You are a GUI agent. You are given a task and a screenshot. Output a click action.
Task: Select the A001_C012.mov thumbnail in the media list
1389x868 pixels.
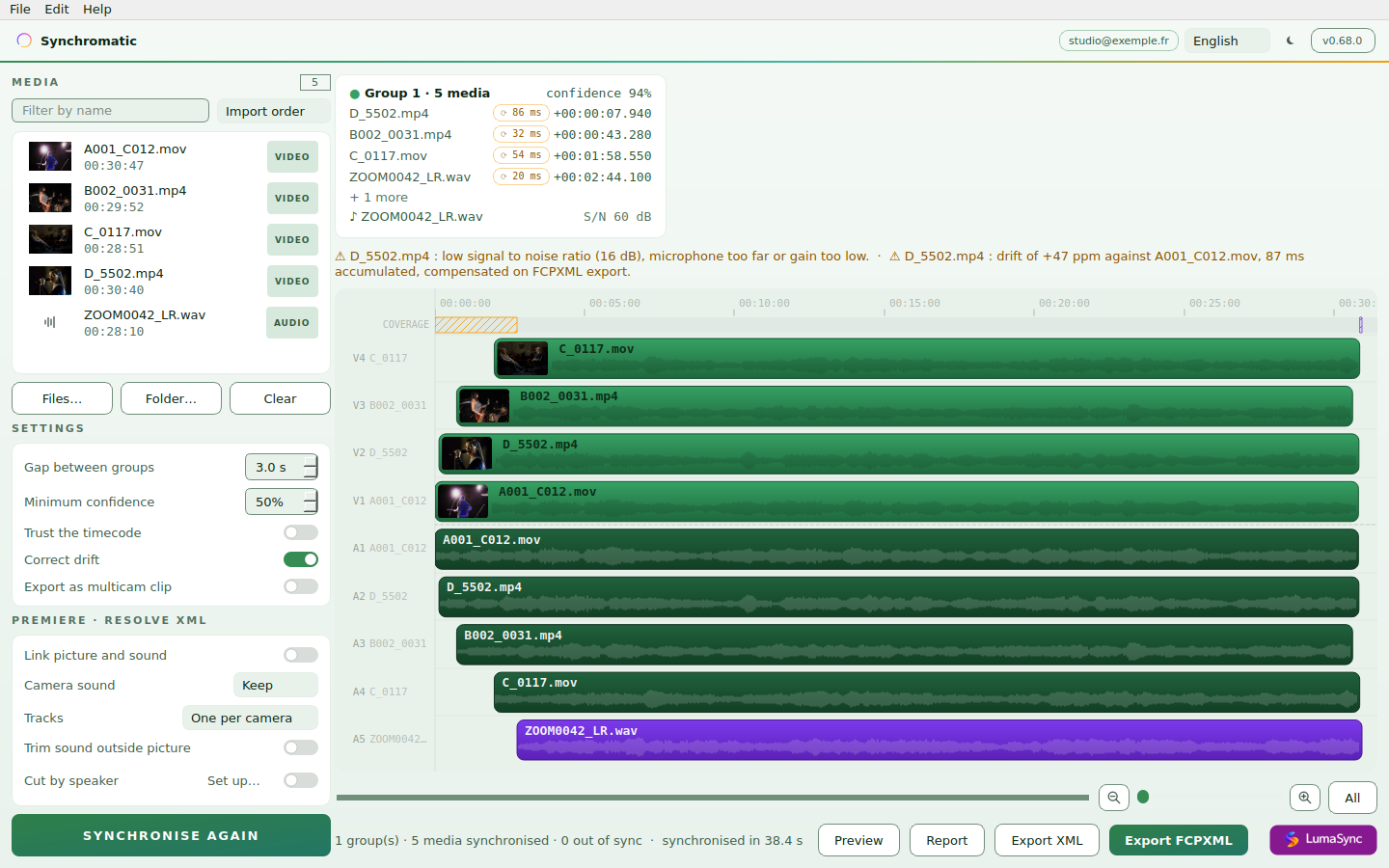pos(50,156)
